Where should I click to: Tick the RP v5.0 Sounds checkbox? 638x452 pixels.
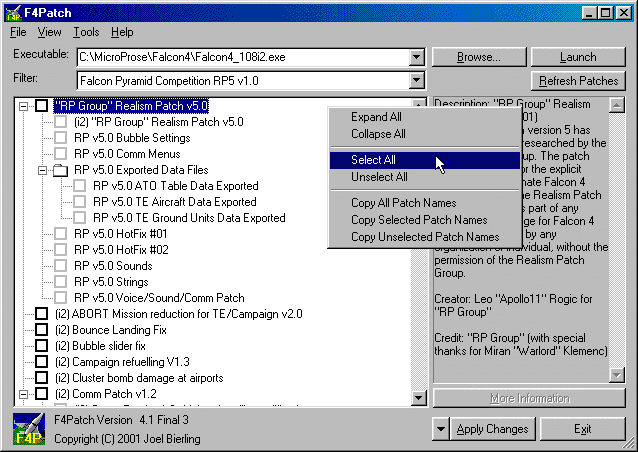(x=61, y=266)
